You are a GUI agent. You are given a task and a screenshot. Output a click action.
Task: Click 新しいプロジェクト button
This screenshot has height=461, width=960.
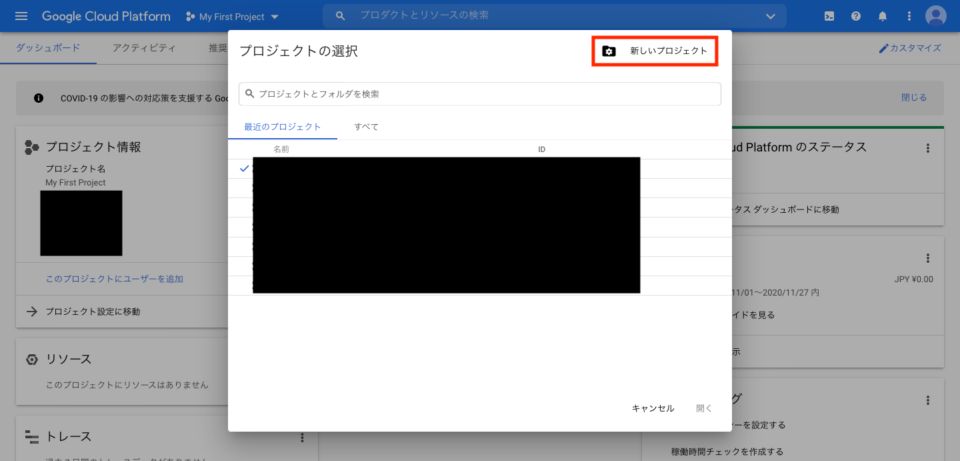coord(654,51)
